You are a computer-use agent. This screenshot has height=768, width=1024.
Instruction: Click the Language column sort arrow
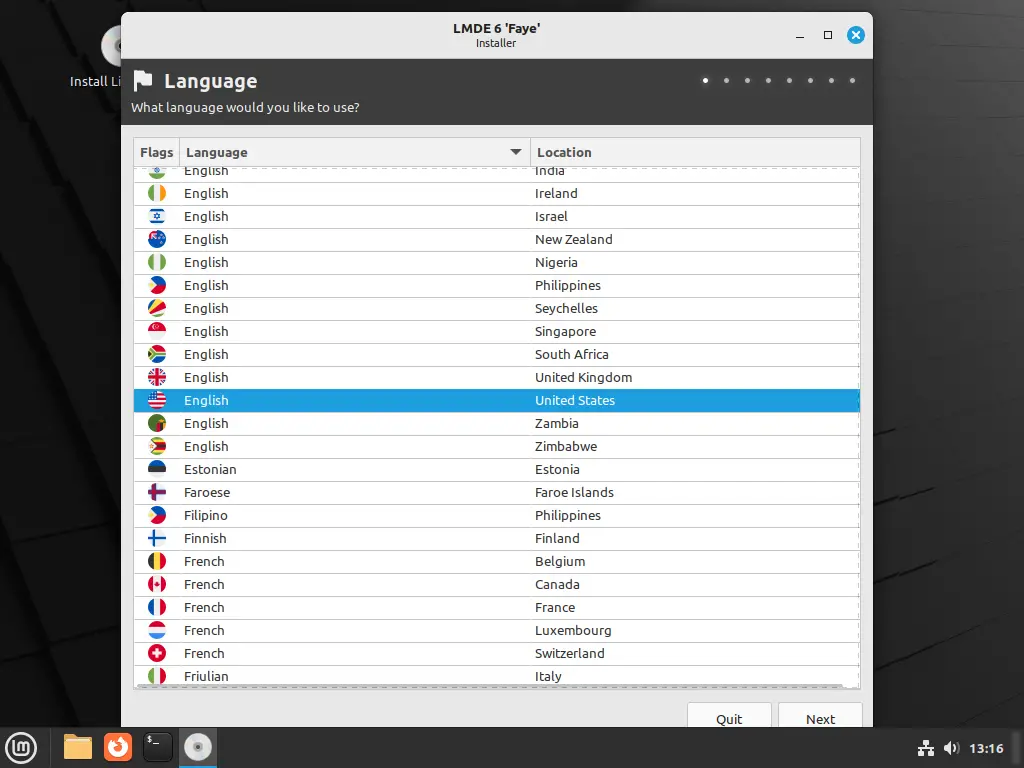point(516,152)
